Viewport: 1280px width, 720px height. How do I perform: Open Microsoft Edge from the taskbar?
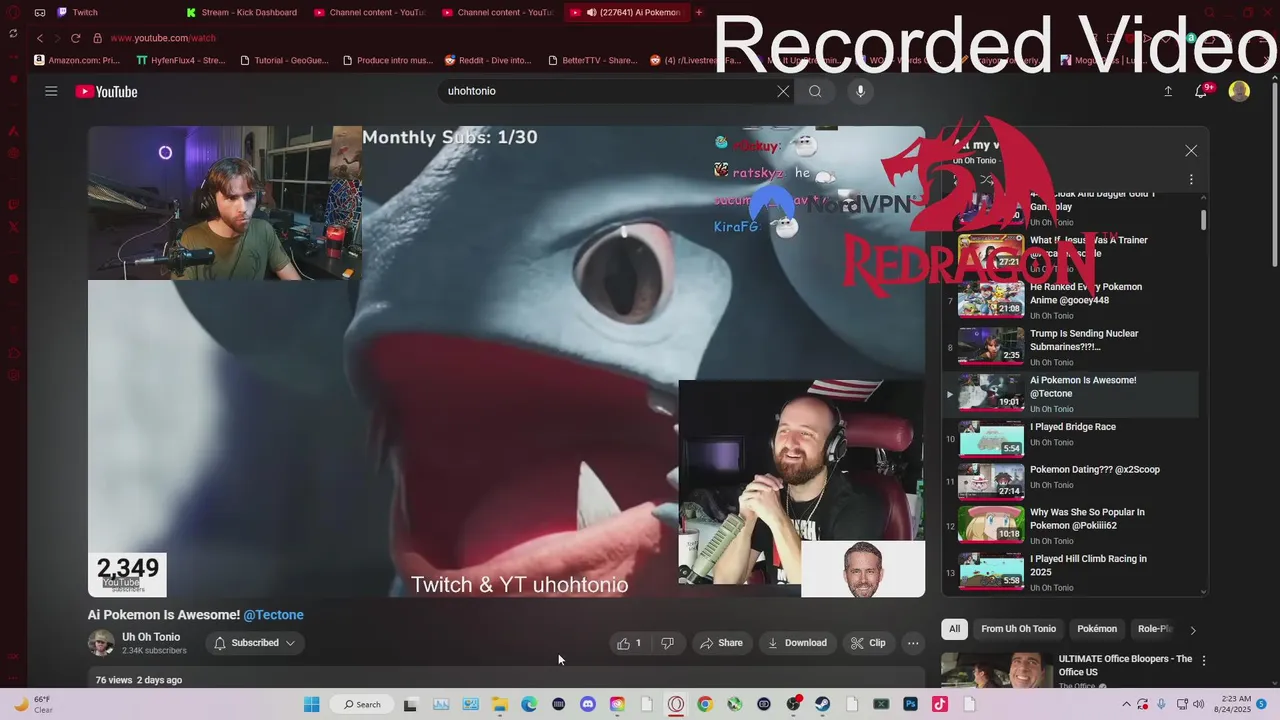tap(529, 704)
